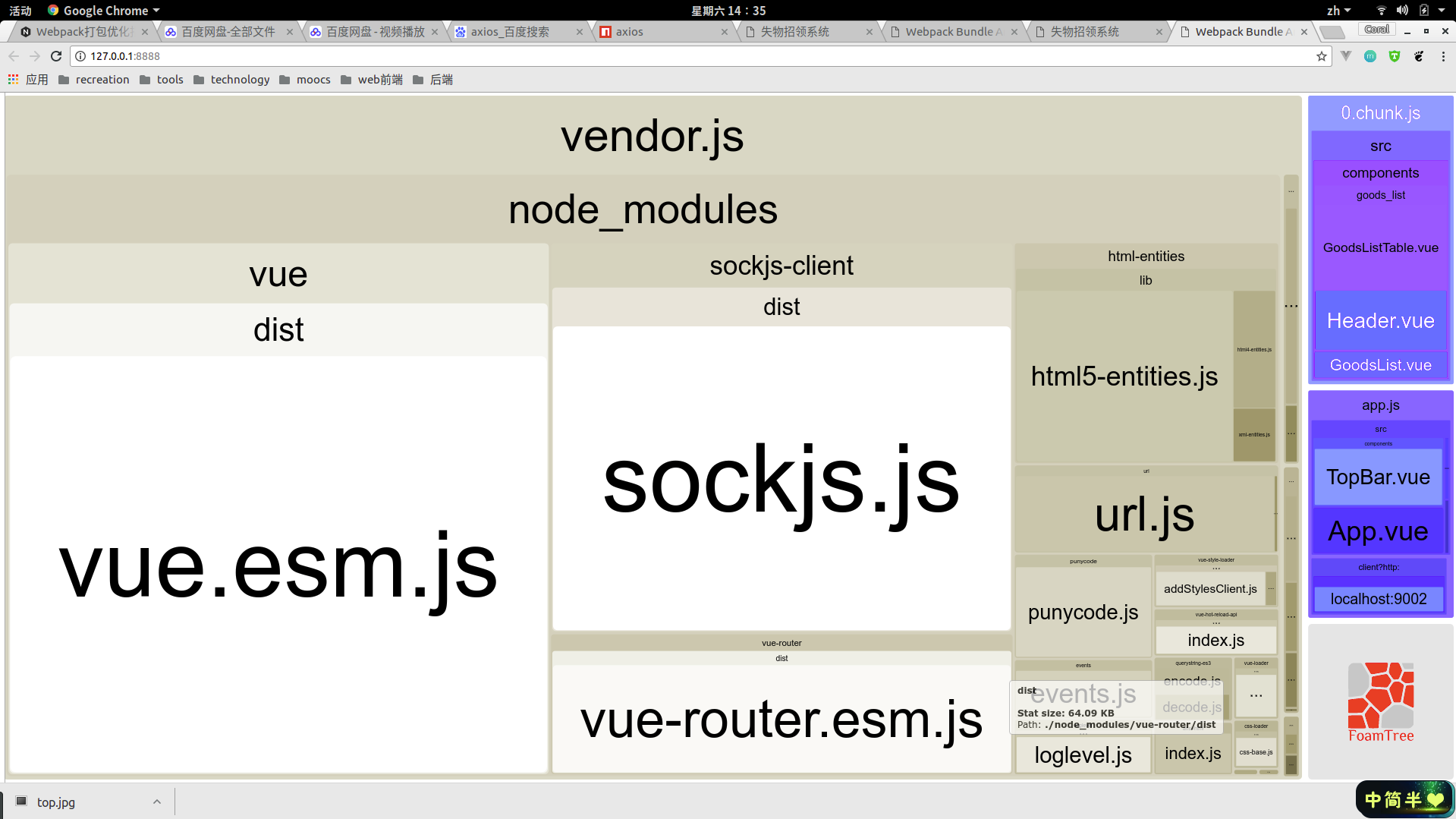Expand the Google Chrome app menu

(x=104, y=11)
